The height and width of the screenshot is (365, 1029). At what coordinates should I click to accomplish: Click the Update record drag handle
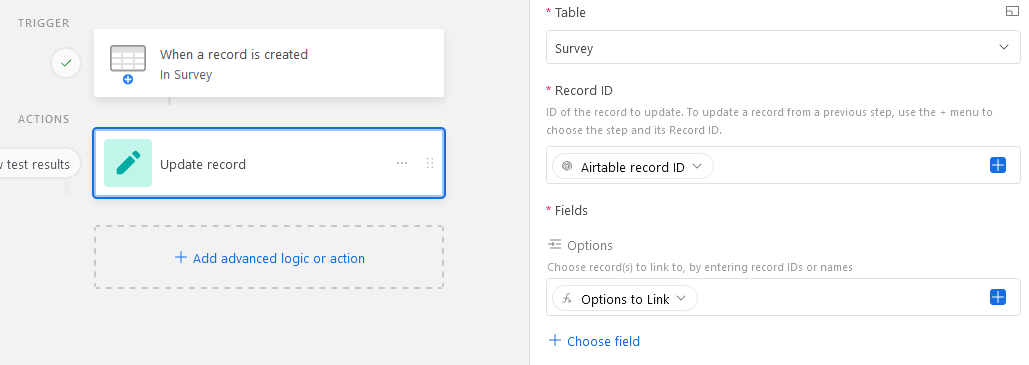430,163
